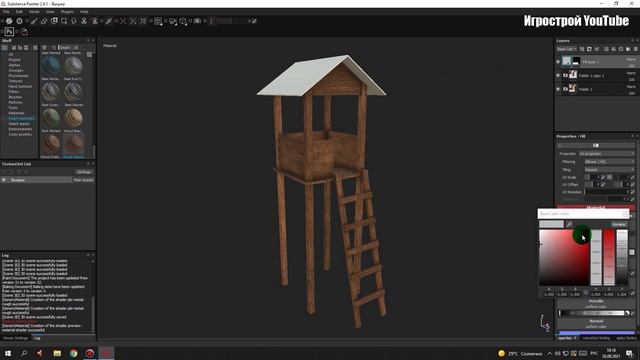Click the Settings button in TextureSet List
This screenshot has width=640, height=360.
coord(84,172)
